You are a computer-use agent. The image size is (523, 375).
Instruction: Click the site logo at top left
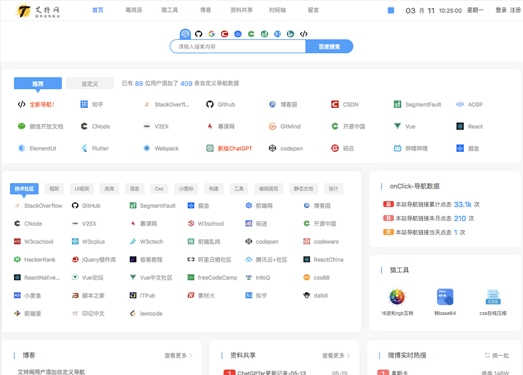[x=38, y=11]
